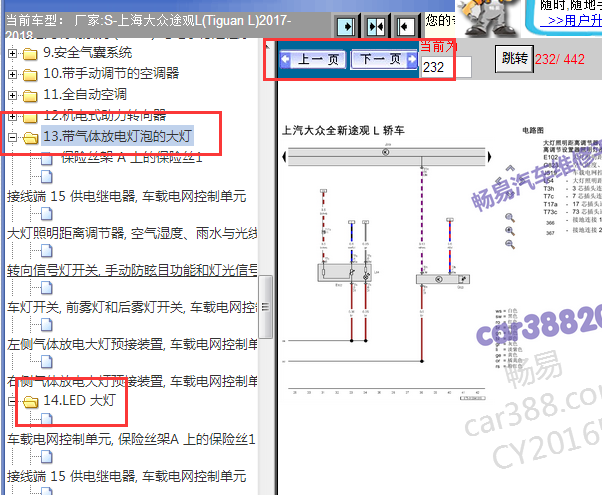Click document icon above 车灯开关
Image resolution: width=602 pixels, height=495 pixels.
point(46,288)
